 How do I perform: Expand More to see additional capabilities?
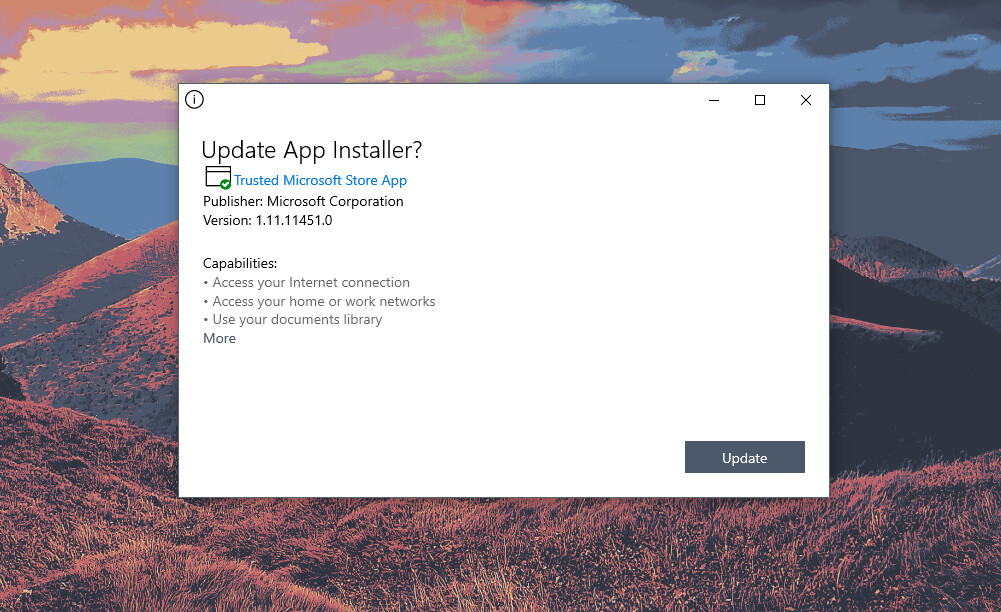pos(219,338)
